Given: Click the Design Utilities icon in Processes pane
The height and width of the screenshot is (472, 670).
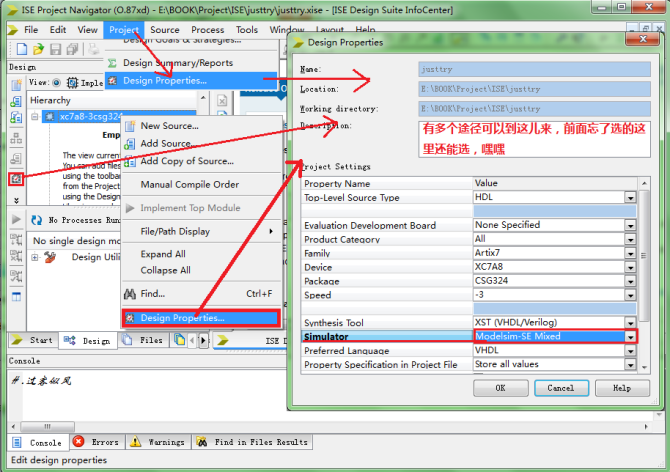Looking at the screenshot, I should (50, 257).
